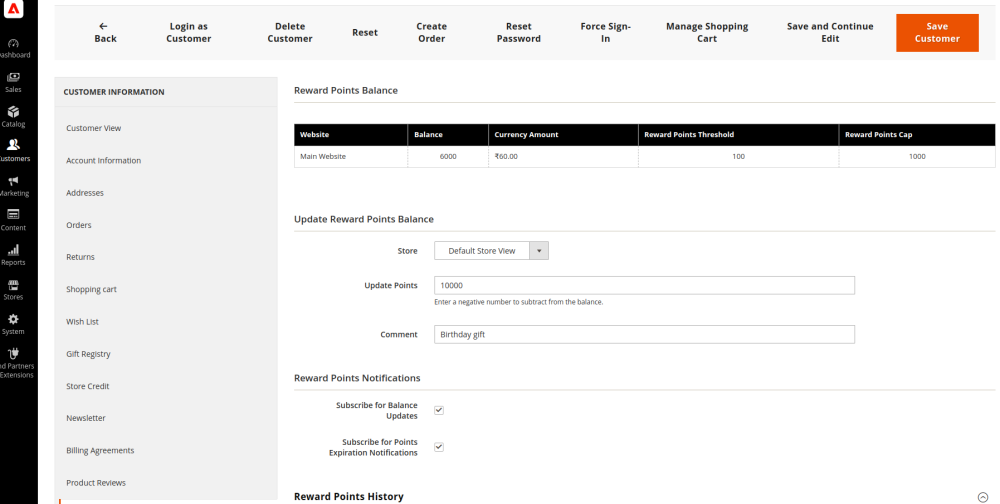Click the Update Points input field
The height and width of the screenshot is (504, 1000).
[644, 285]
